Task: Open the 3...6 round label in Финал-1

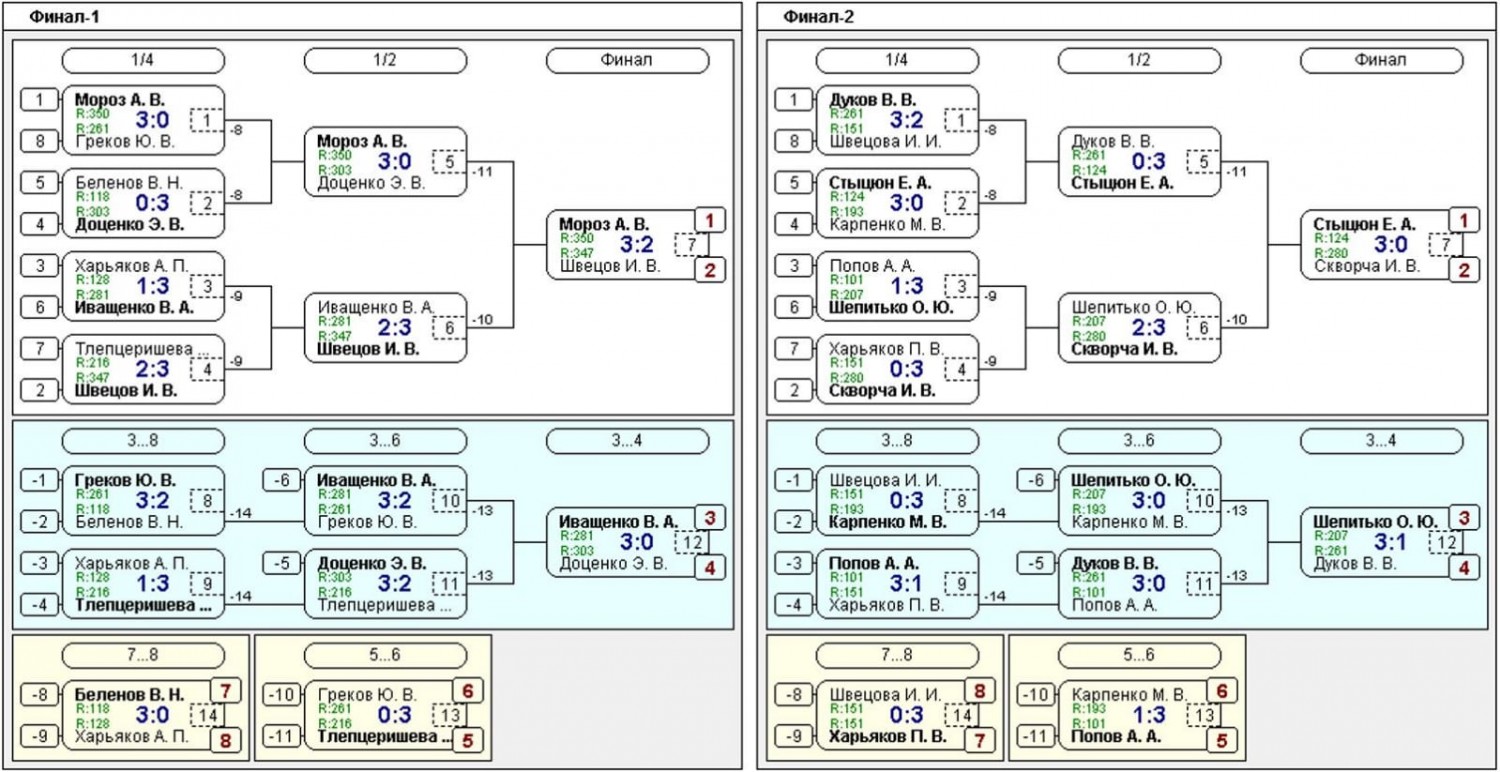Action: [385, 441]
